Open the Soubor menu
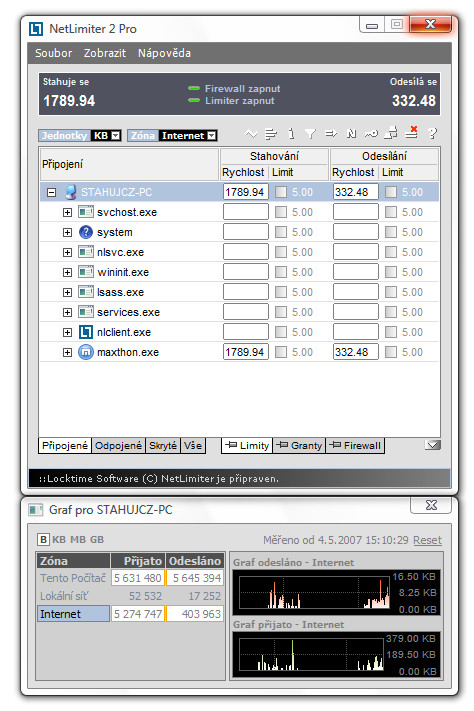The width and height of the screenshot is (474, 711). pyautogui.click(x=54, y=53)
